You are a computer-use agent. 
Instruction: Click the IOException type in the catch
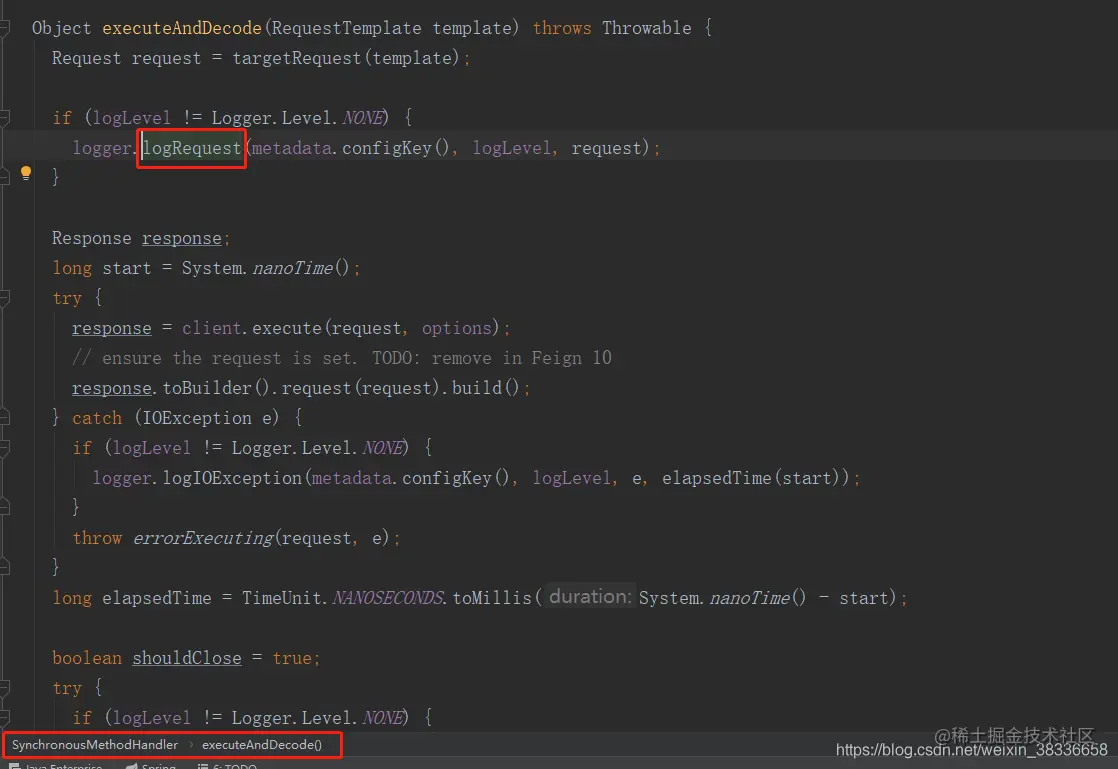click(197, 418)
